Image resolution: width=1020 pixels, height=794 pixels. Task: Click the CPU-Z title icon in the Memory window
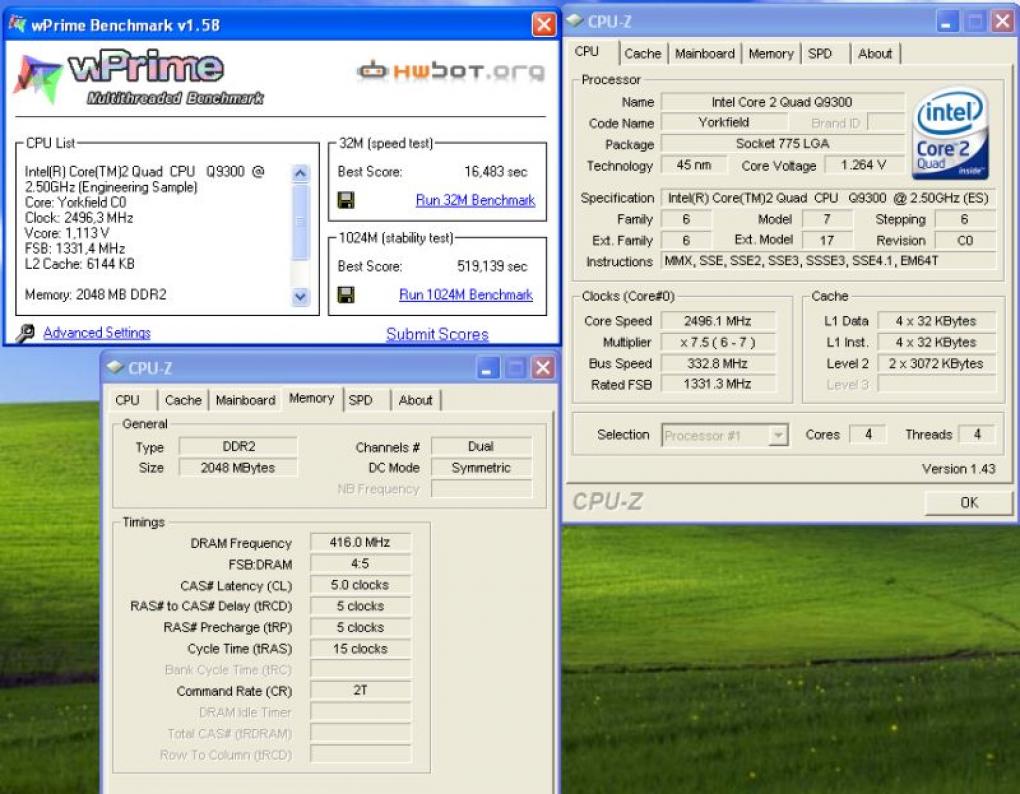pyautogui.click(x=115, y=367)
